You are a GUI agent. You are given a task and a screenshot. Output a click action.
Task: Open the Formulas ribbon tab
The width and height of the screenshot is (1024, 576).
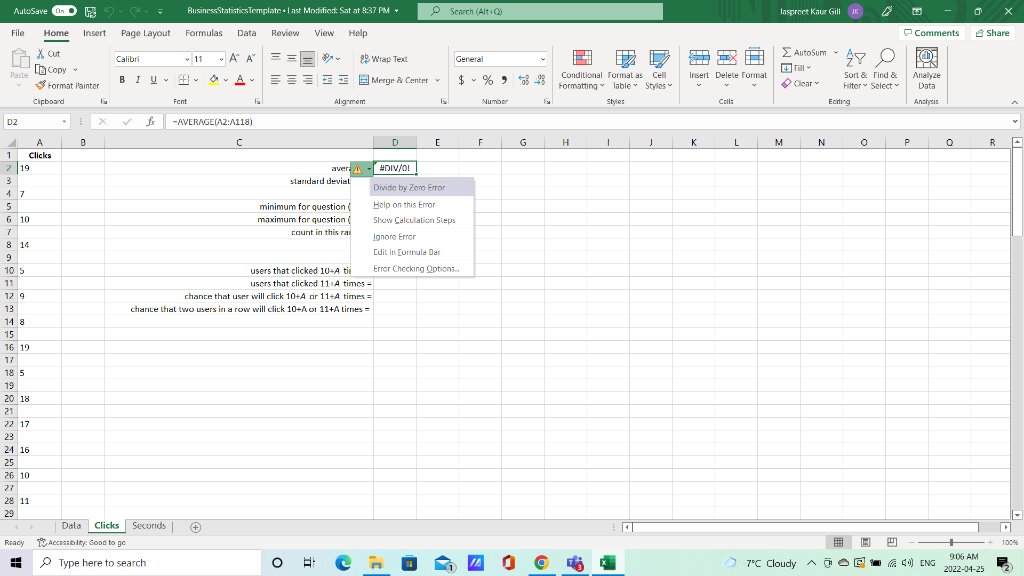coord(204,33)
